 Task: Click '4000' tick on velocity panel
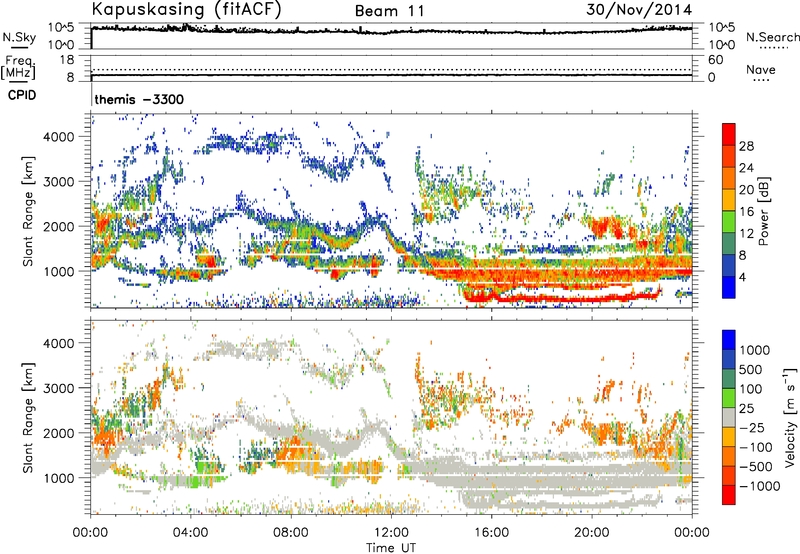(58, 343)
